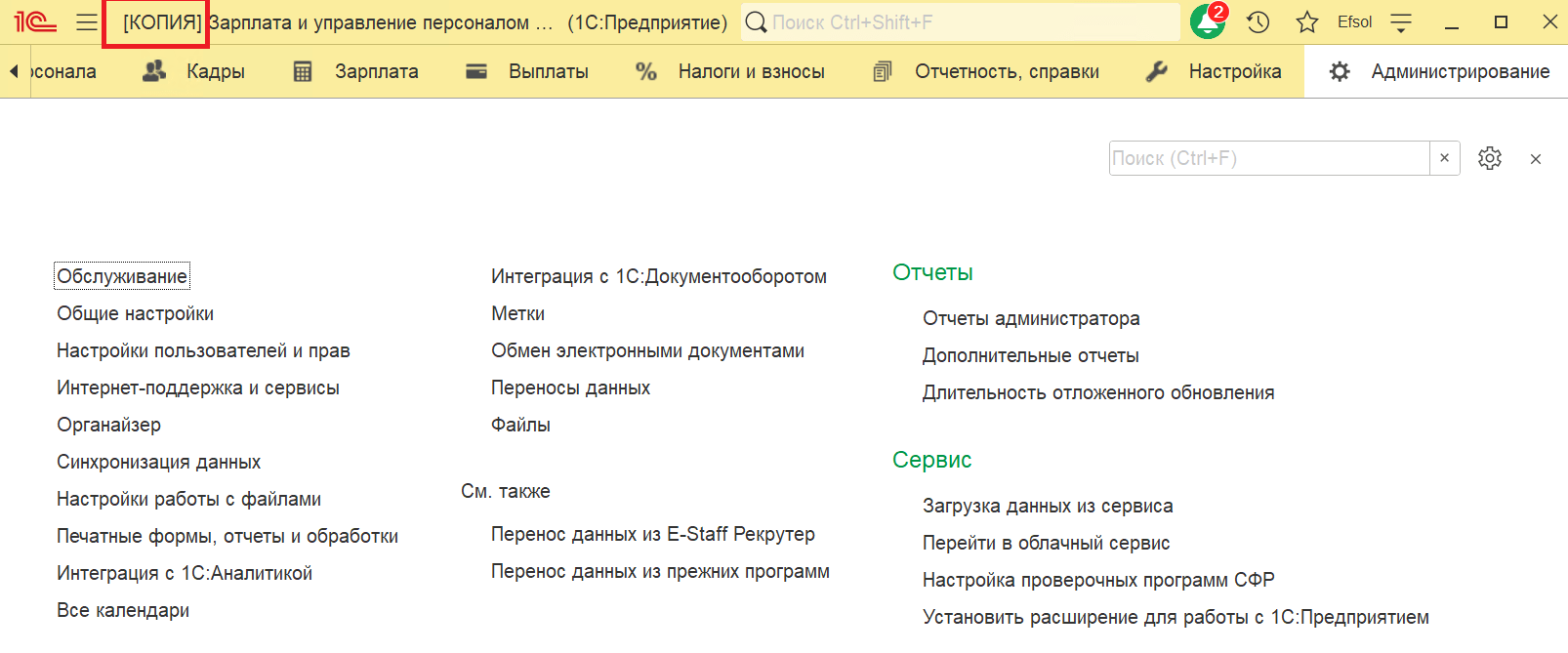Open Отчеты администратора link

point(1031,318)
